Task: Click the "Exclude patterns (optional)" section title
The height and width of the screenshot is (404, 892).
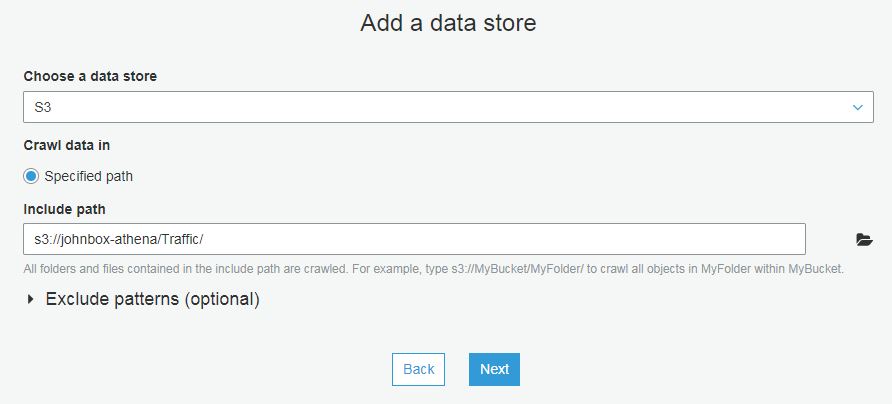Action: pyautogui.click(x=153, y=299)
